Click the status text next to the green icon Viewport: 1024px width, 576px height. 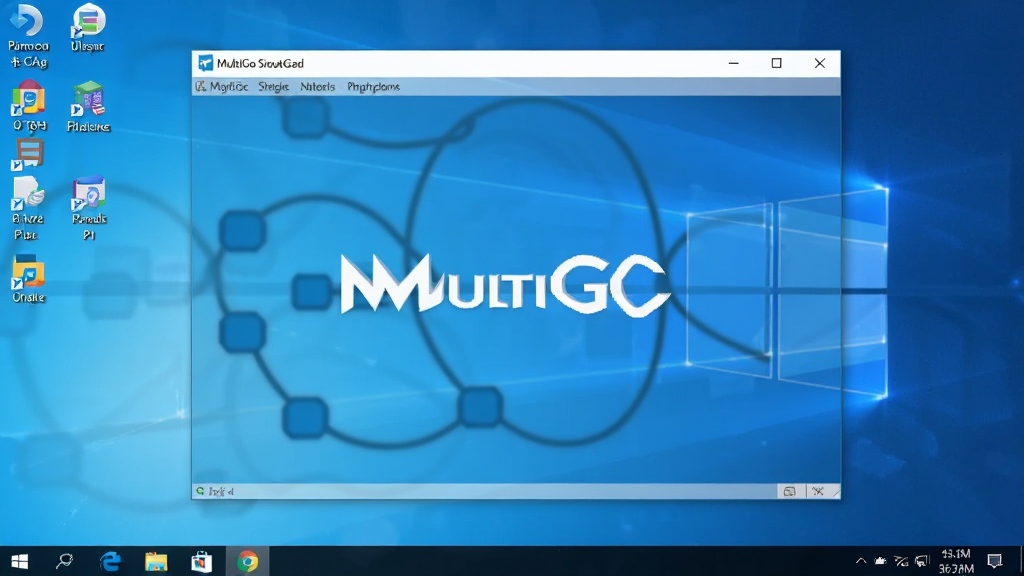[x=221, y=492]
